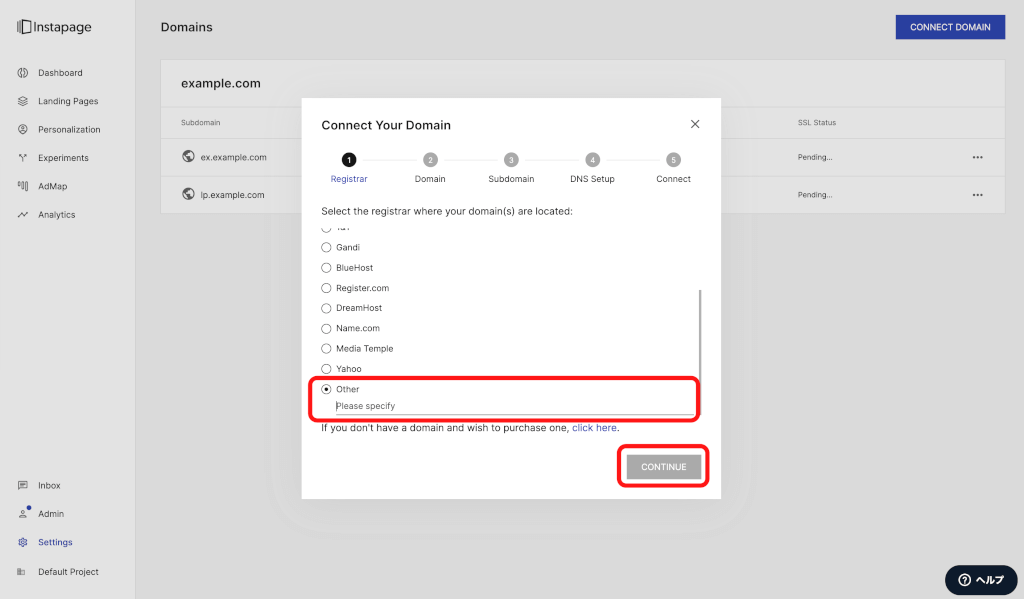The height and width of the screenshot is (599, 1024).
Task: Click the AdMap sidebar icon
Action: pos(22,186)
